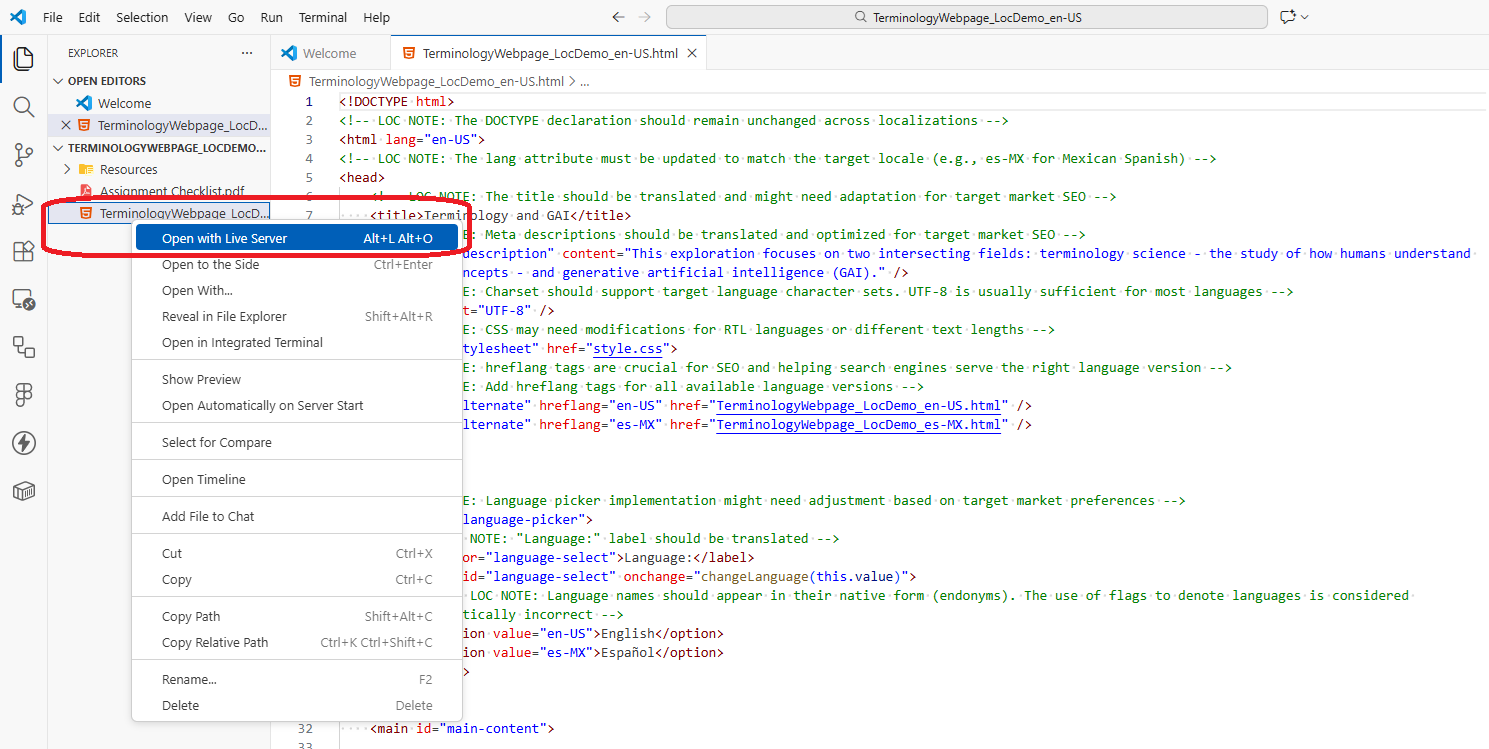The width and height of the screenshot is (1489, 749).
Task: Click the Figma icon in activity bar
Action: click(23, 395)
